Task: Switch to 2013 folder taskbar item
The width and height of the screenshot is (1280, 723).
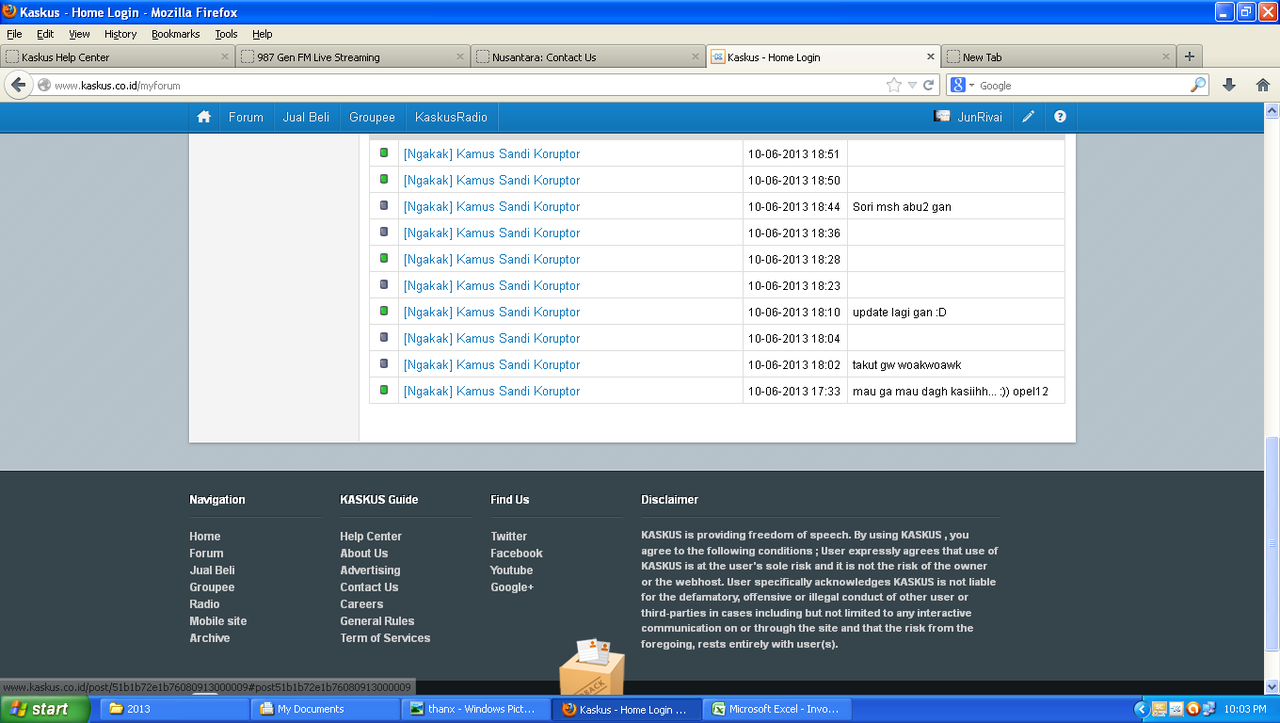Action: pyautogui.click(x=175, y=709)
